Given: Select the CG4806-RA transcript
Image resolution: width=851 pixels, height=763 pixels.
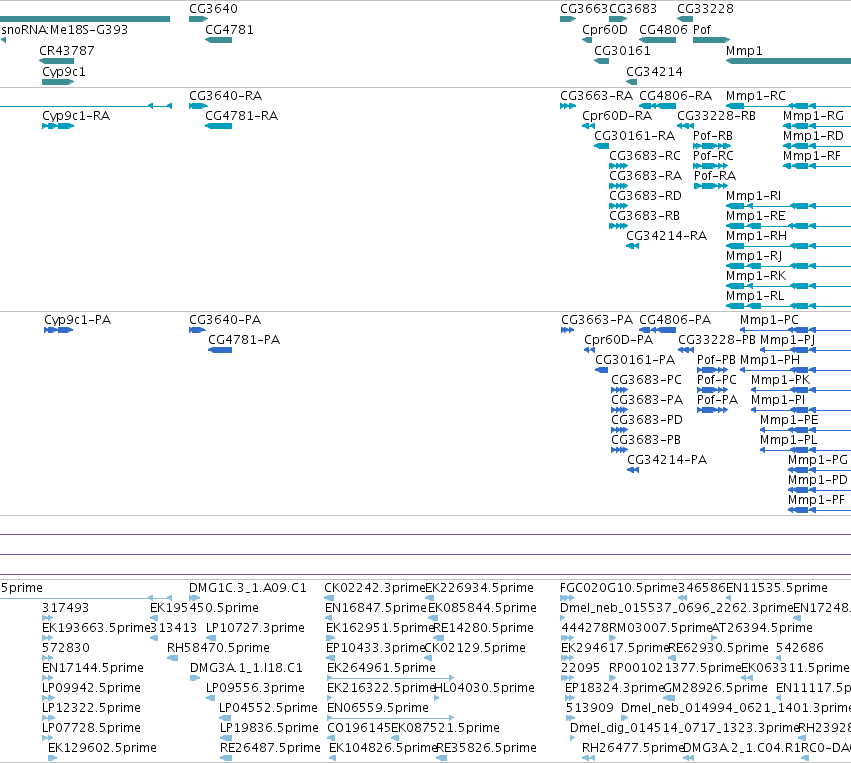Looking at the screenshot, I should pyautogui.click(x=657, y=106).
